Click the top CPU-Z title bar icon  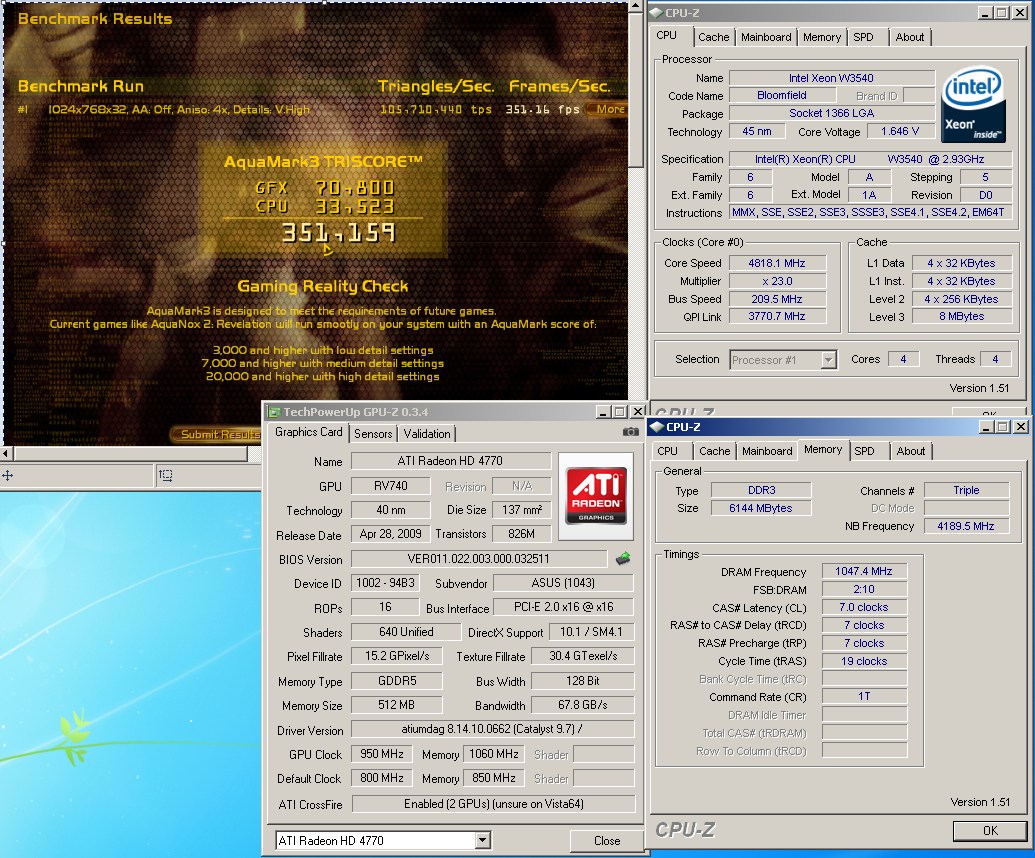pyautogui.click(x=656, y=13)
